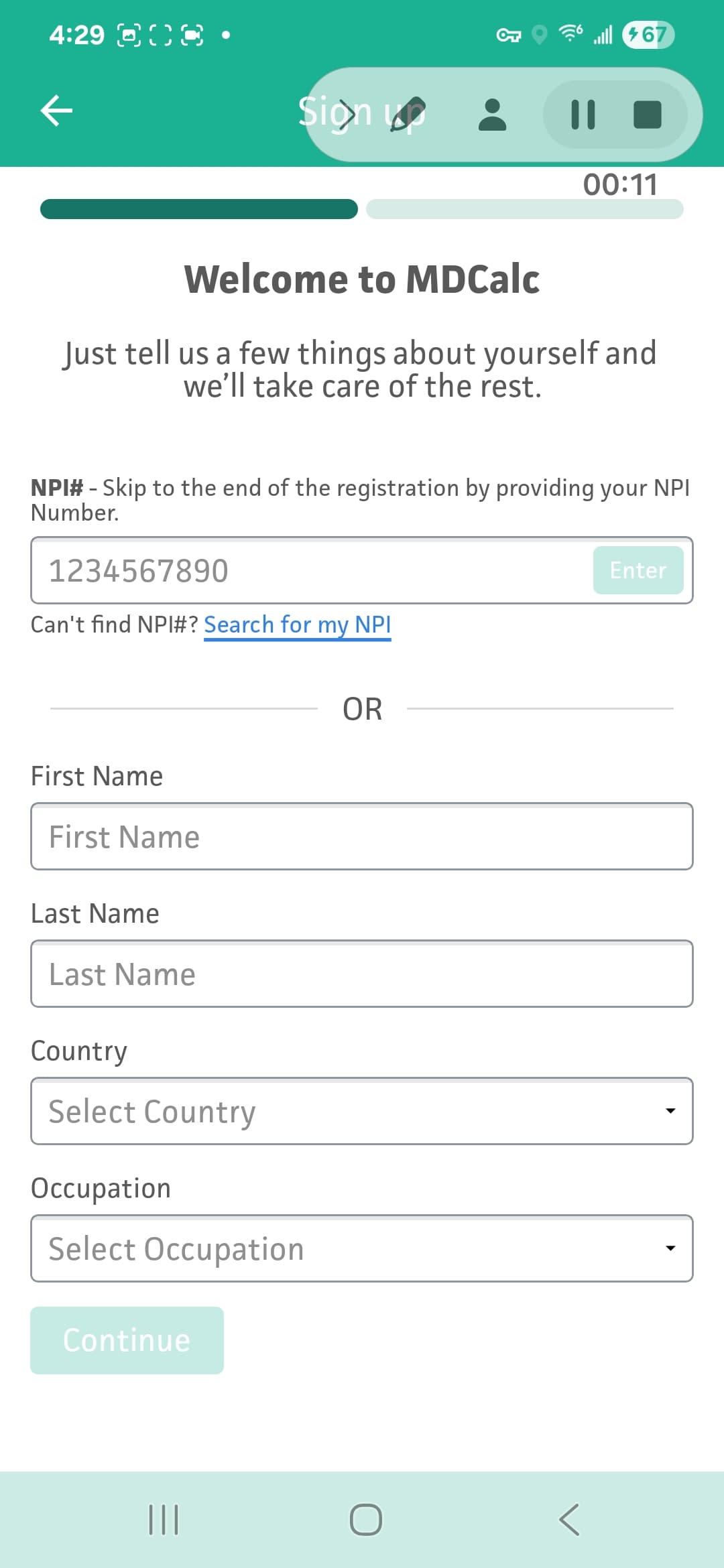Open the Select Country dropdown
The image size is (724, 1568).
point(362,1111)
